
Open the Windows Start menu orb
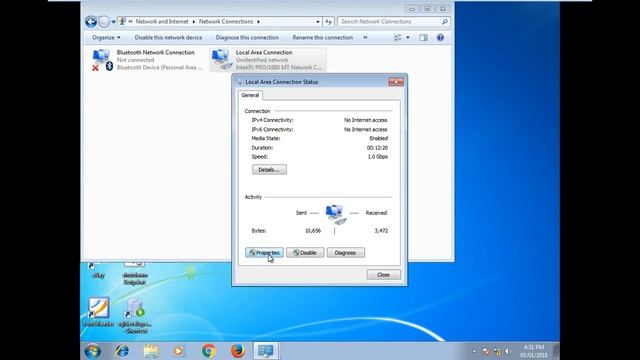93,351
